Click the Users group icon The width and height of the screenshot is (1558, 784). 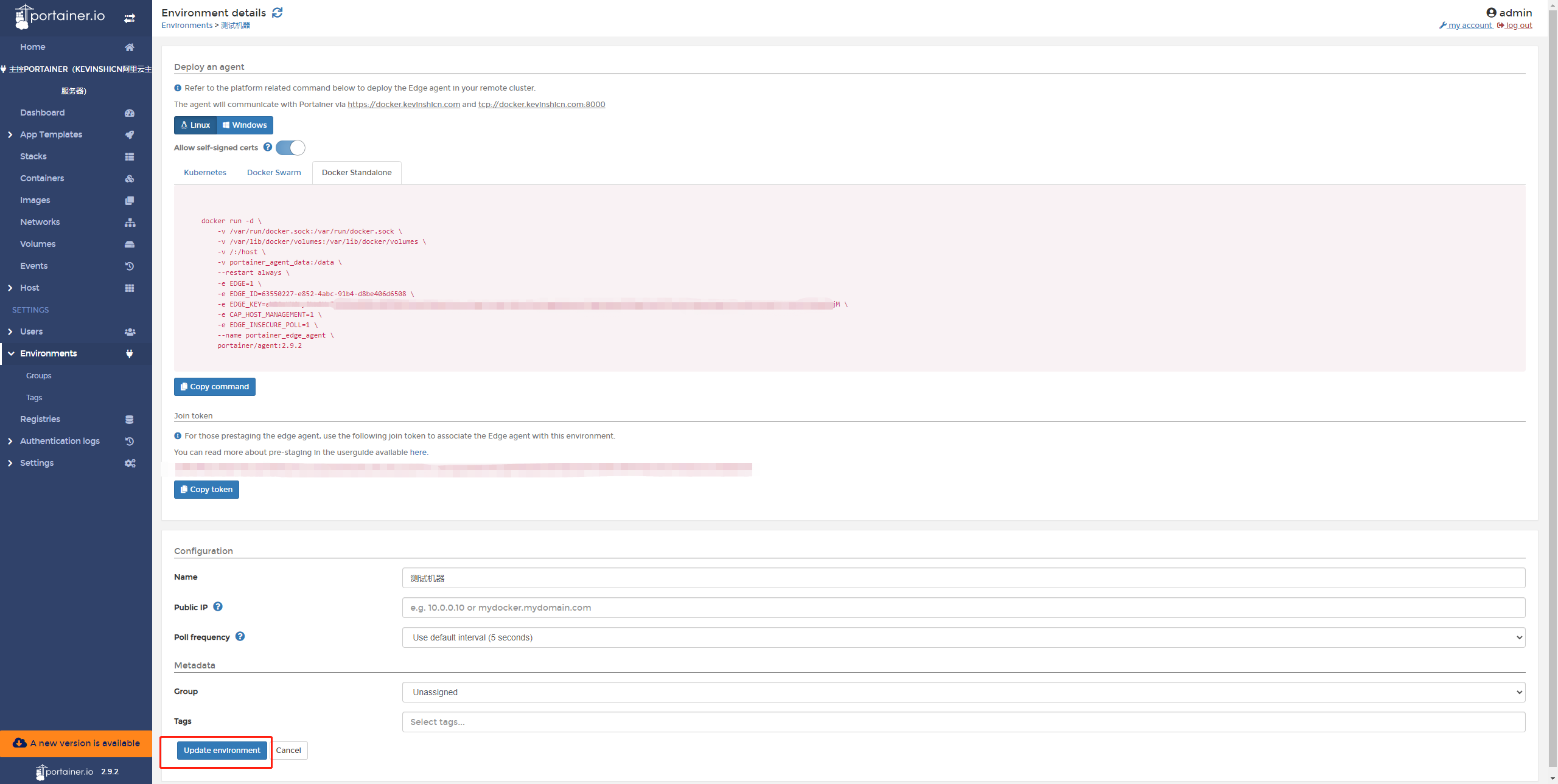130,331
